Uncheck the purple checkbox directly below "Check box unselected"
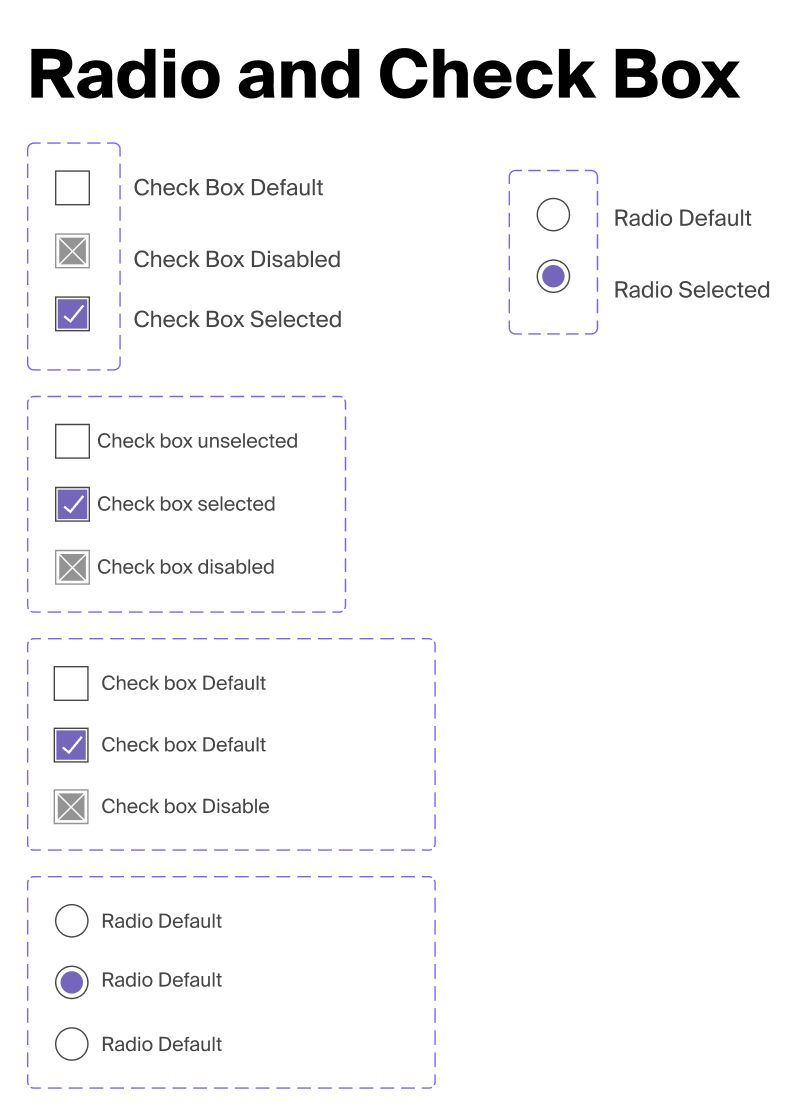The height and width of the screenshot is (1116, 795). [x=72, y=504]
